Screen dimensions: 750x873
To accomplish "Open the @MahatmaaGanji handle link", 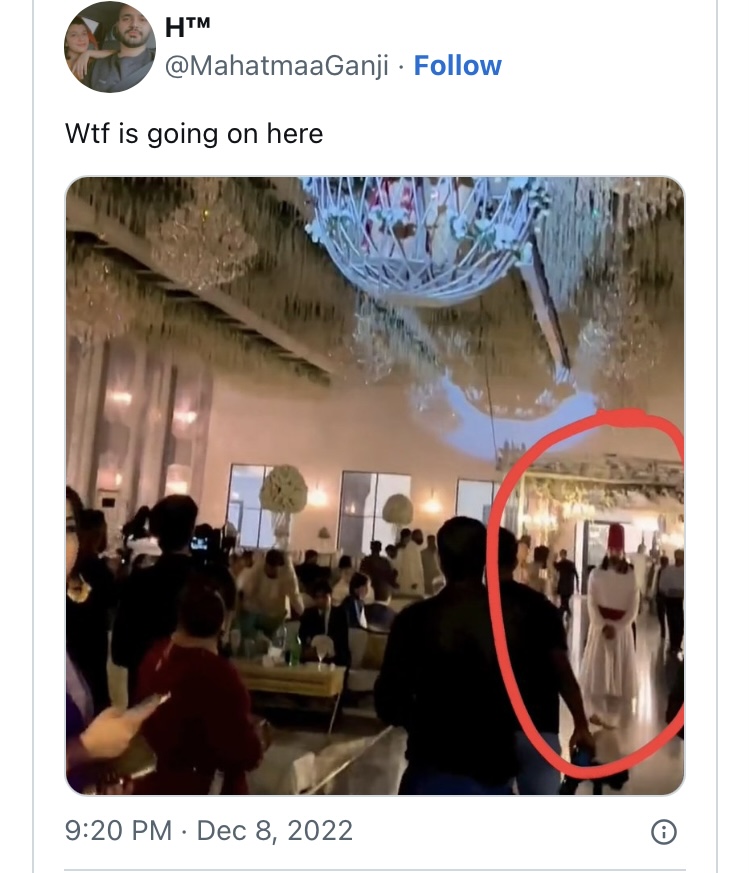I will (276, 66).
